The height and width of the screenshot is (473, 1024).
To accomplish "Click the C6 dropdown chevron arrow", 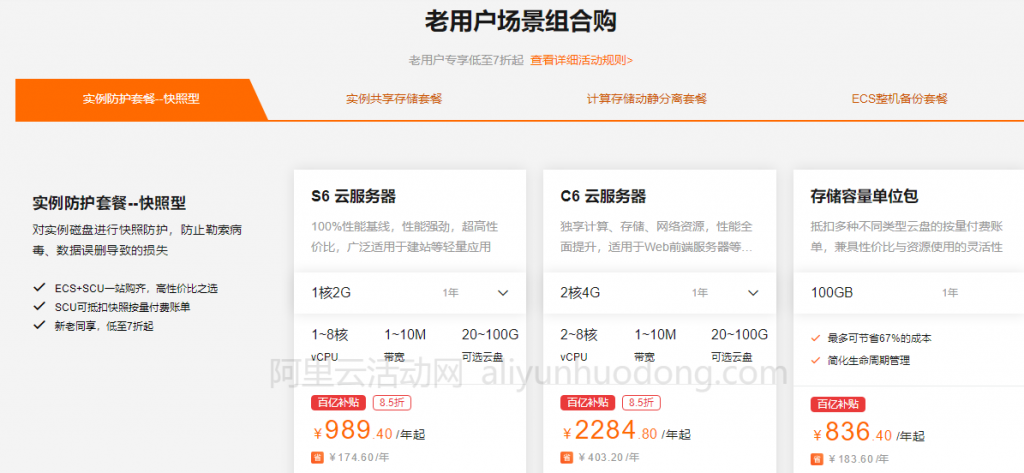I will pos(753,293).
